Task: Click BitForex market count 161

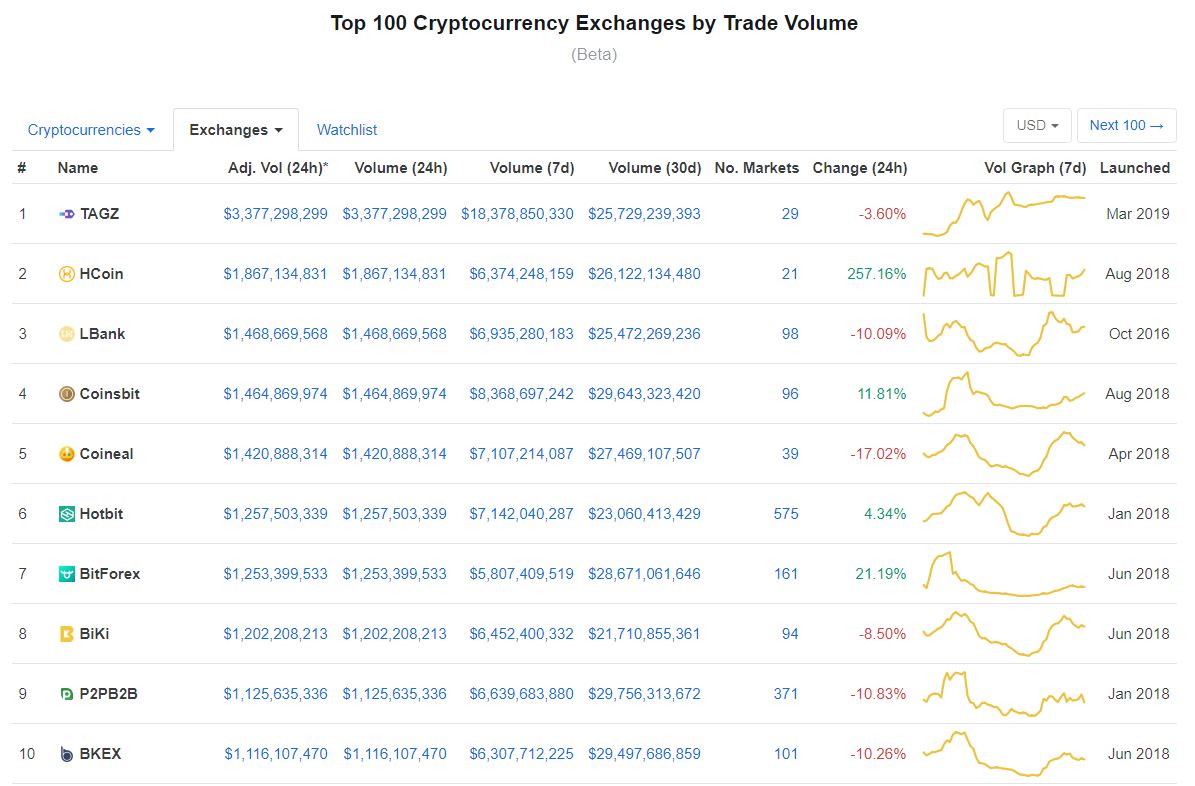Action: click(786, 574)
